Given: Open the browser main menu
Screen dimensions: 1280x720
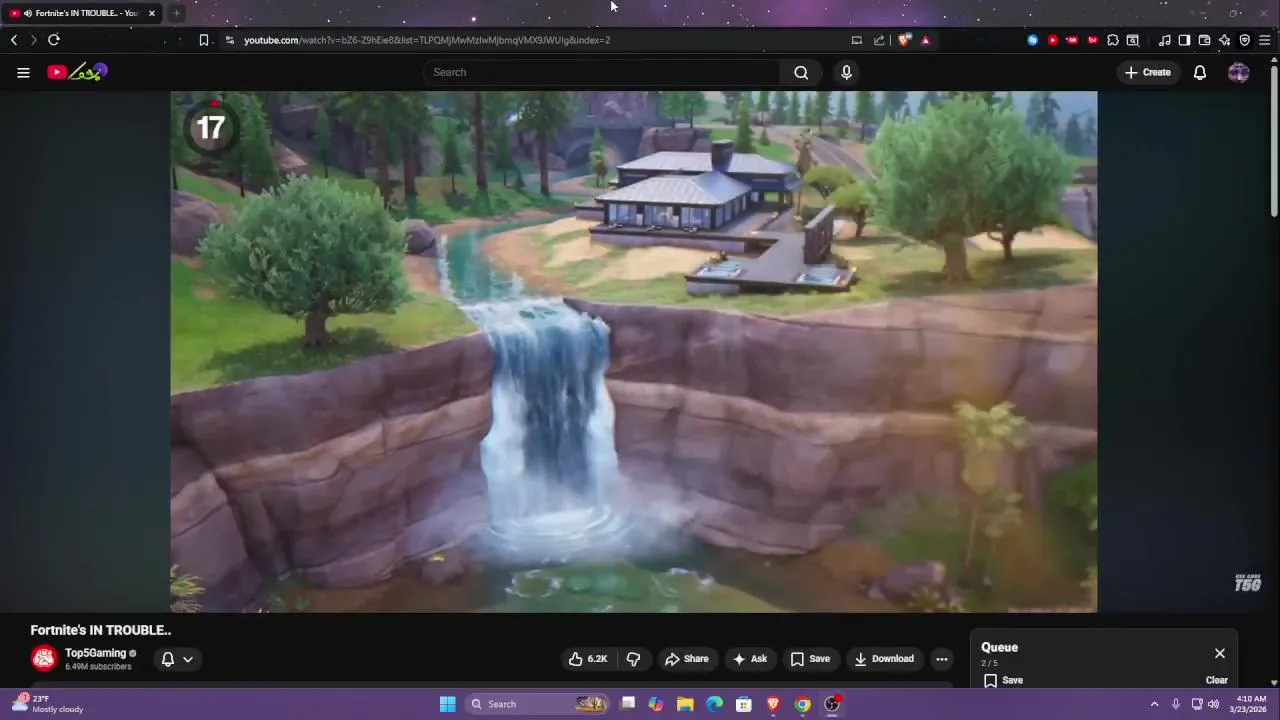Looking at the screenshot, I should [x=1265, y=40].
